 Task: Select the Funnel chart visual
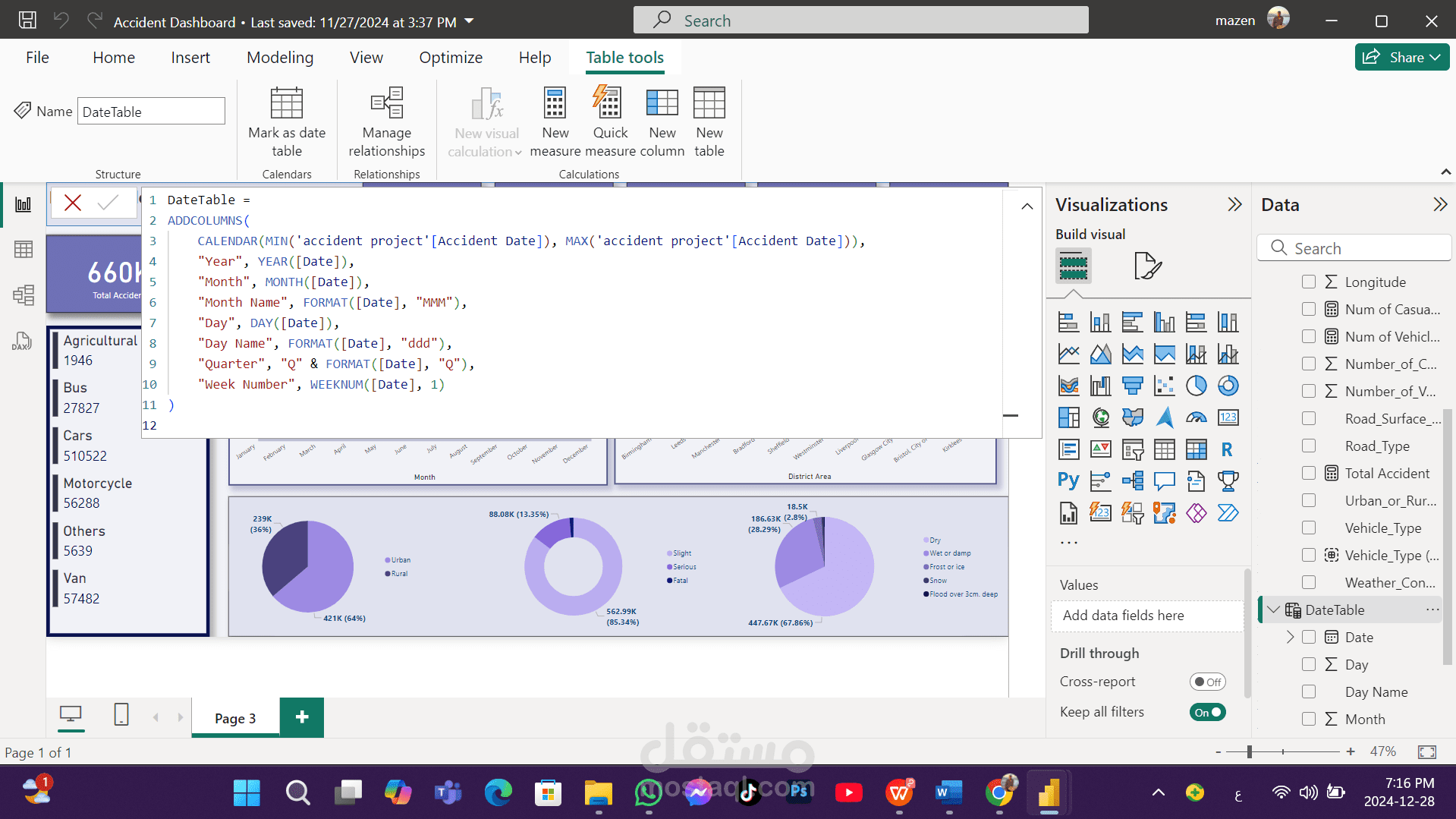pyautogui.click(x=1132, y=386)
